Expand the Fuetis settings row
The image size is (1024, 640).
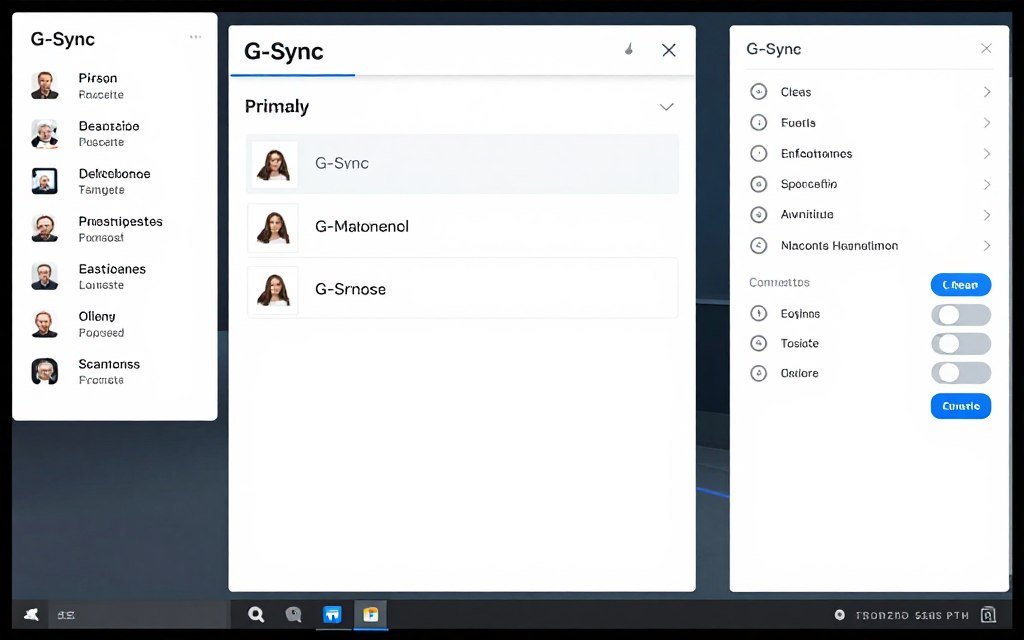coord(987,122)
